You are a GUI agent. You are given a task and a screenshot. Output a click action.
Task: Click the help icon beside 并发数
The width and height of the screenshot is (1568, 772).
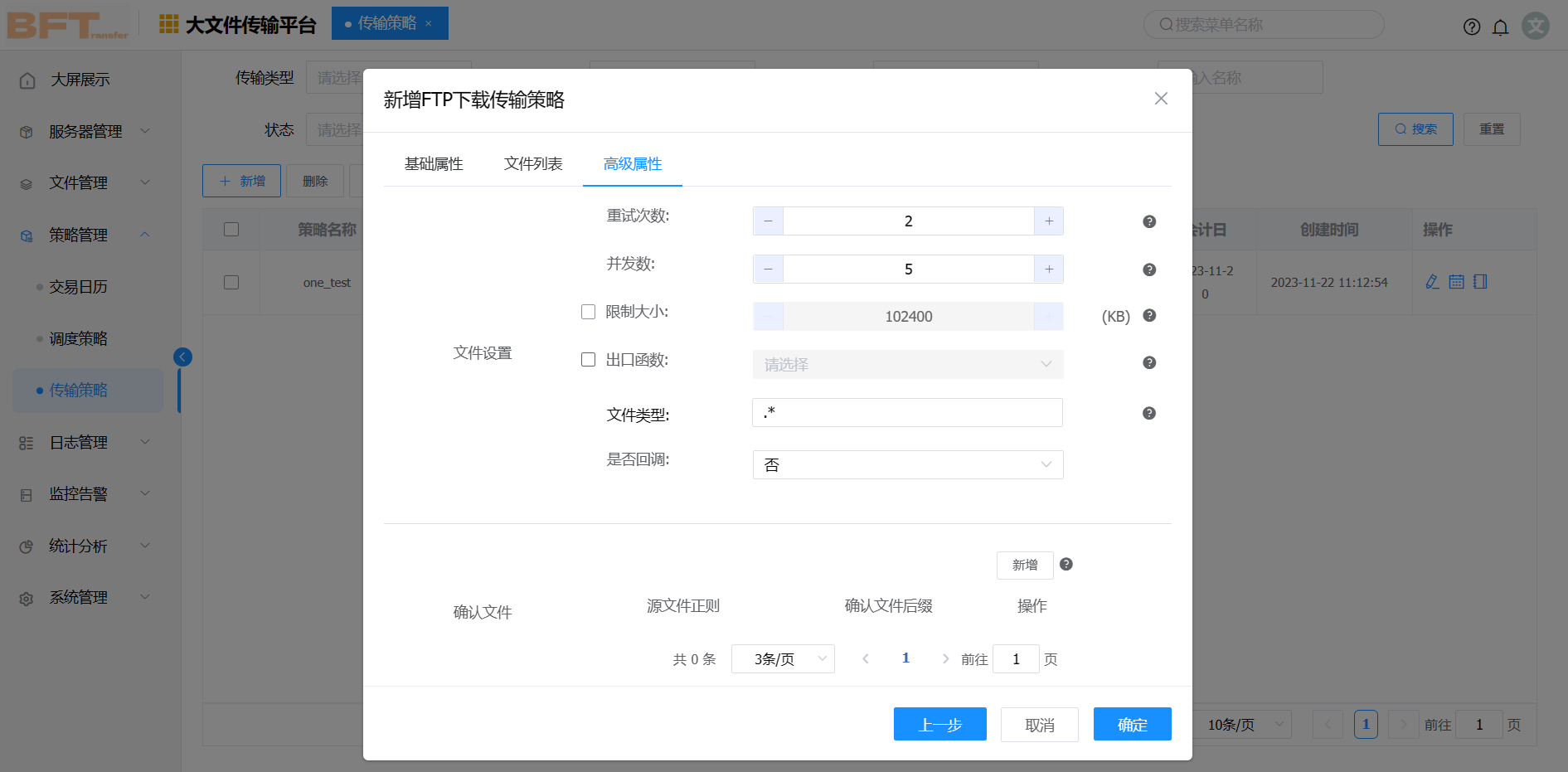coord(1148,269)
